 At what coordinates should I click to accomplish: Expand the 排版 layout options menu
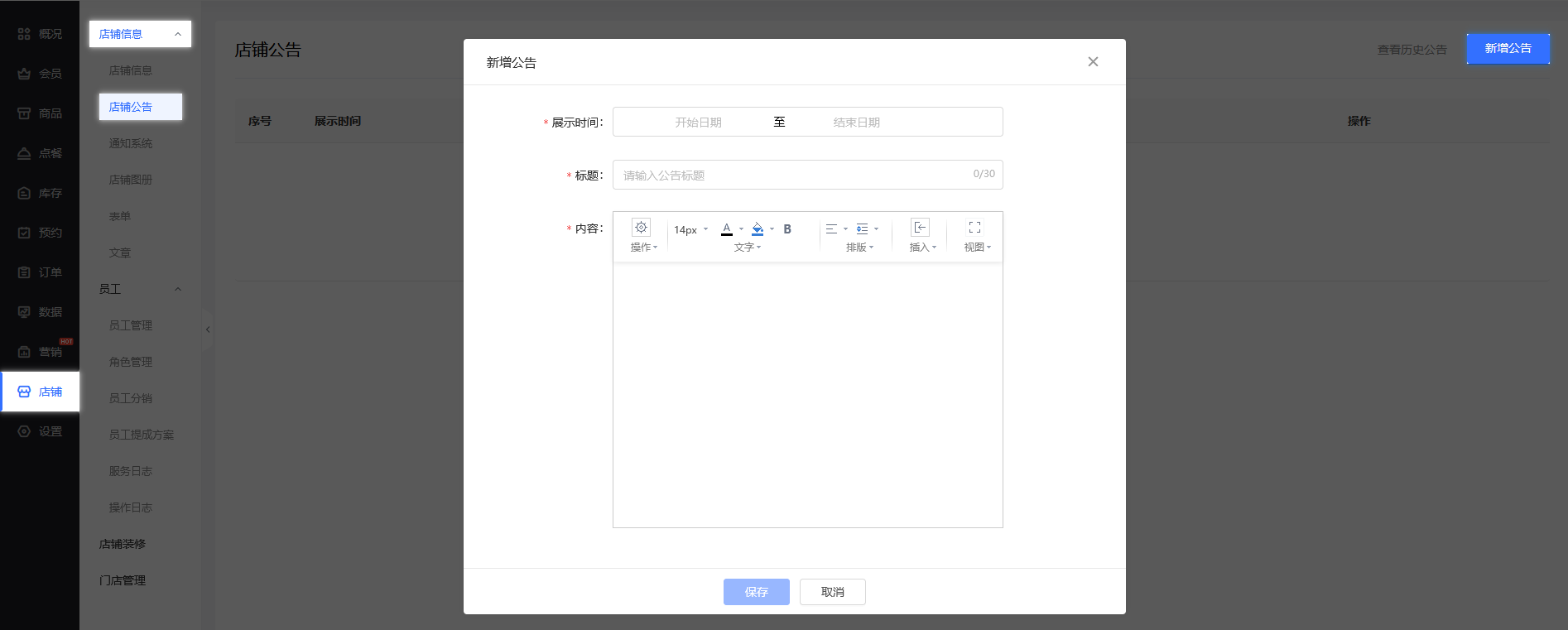pos(859,248)
